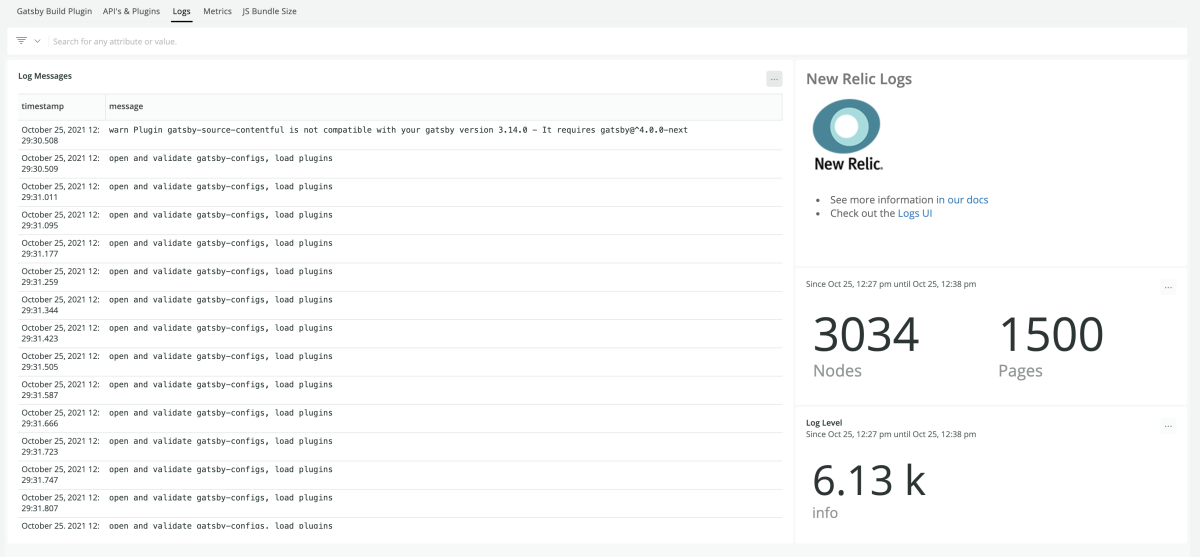This screenshot has height=557, width=1200.
Task: Click the filter icon in search bar
Action: 21,41
